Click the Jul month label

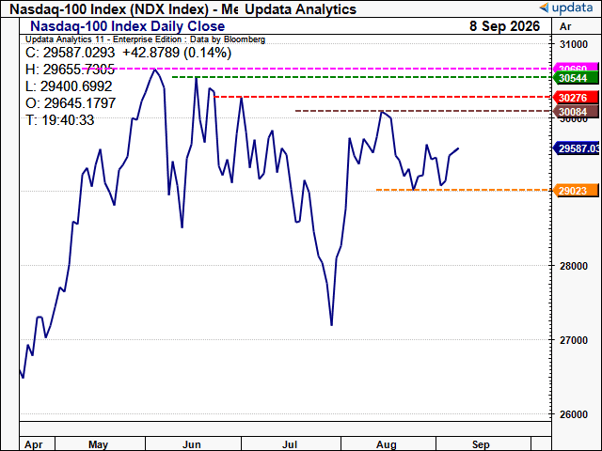289,444
